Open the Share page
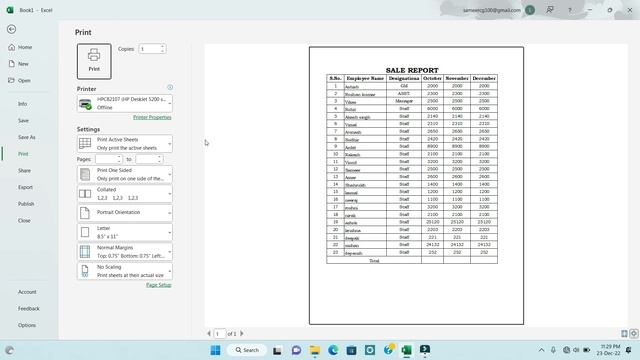Viewport: 640px width, 360px height. 24,170
